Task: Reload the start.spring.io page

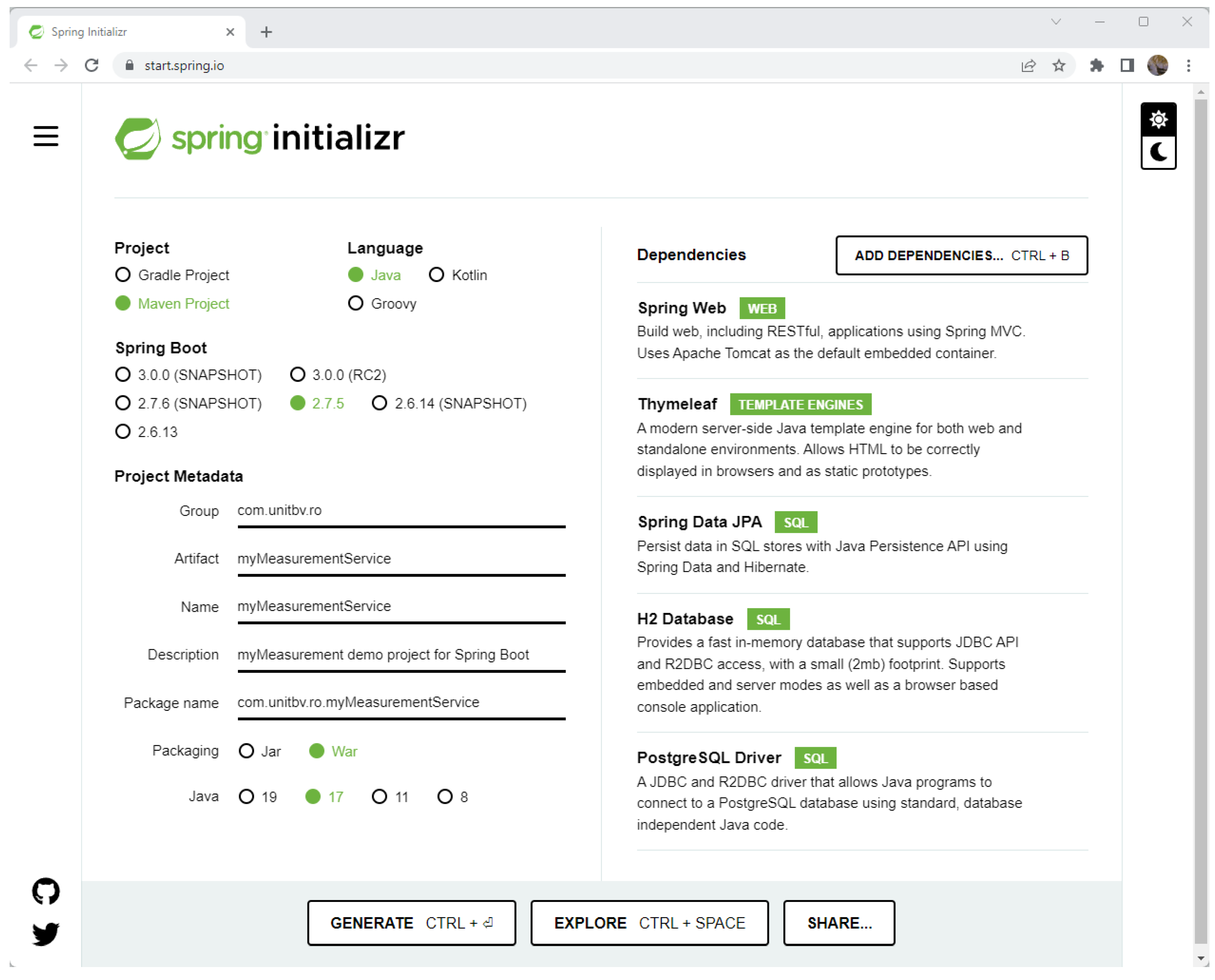Action: click(x=92, y=66)
